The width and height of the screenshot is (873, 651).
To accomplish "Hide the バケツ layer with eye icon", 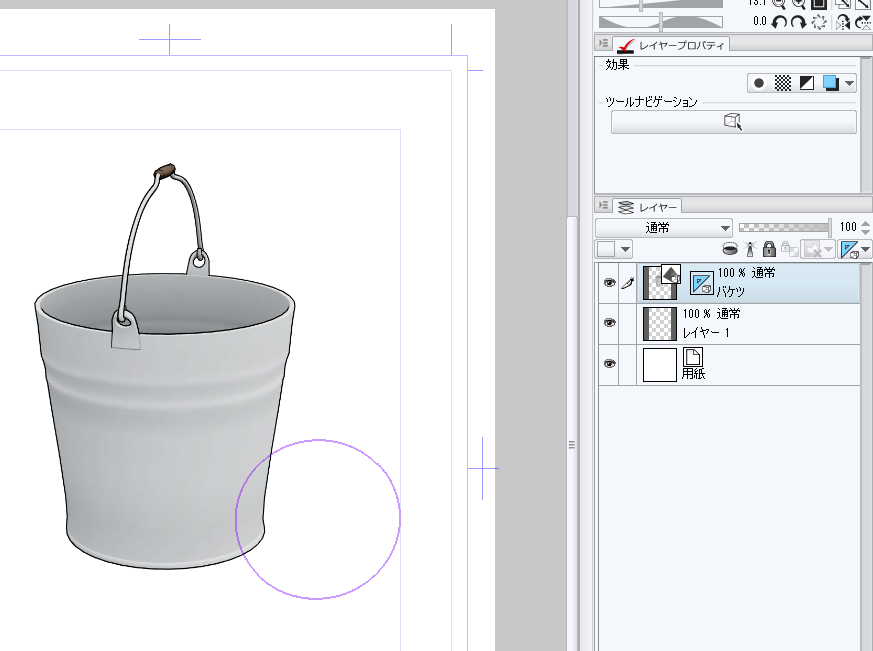I will (x=608, y=284).
